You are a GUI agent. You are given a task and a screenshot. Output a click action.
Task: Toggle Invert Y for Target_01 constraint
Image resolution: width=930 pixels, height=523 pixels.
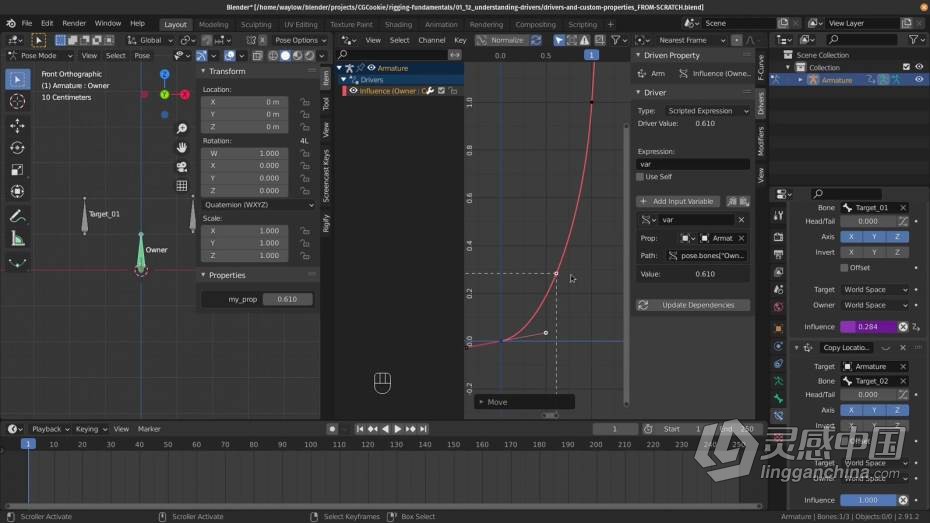(x=874, y=252)
